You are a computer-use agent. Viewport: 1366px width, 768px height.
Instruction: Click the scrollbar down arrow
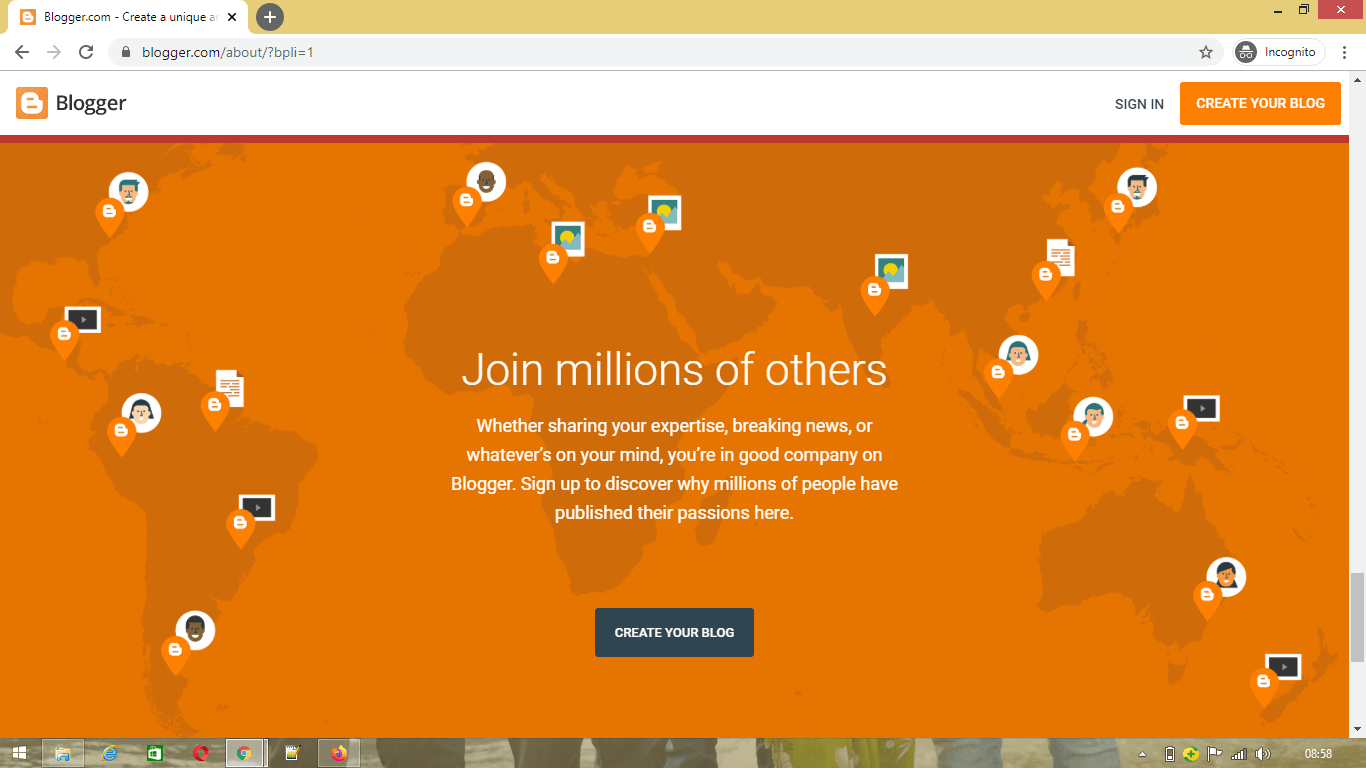pyautogui.click(x=1357, y=729)
